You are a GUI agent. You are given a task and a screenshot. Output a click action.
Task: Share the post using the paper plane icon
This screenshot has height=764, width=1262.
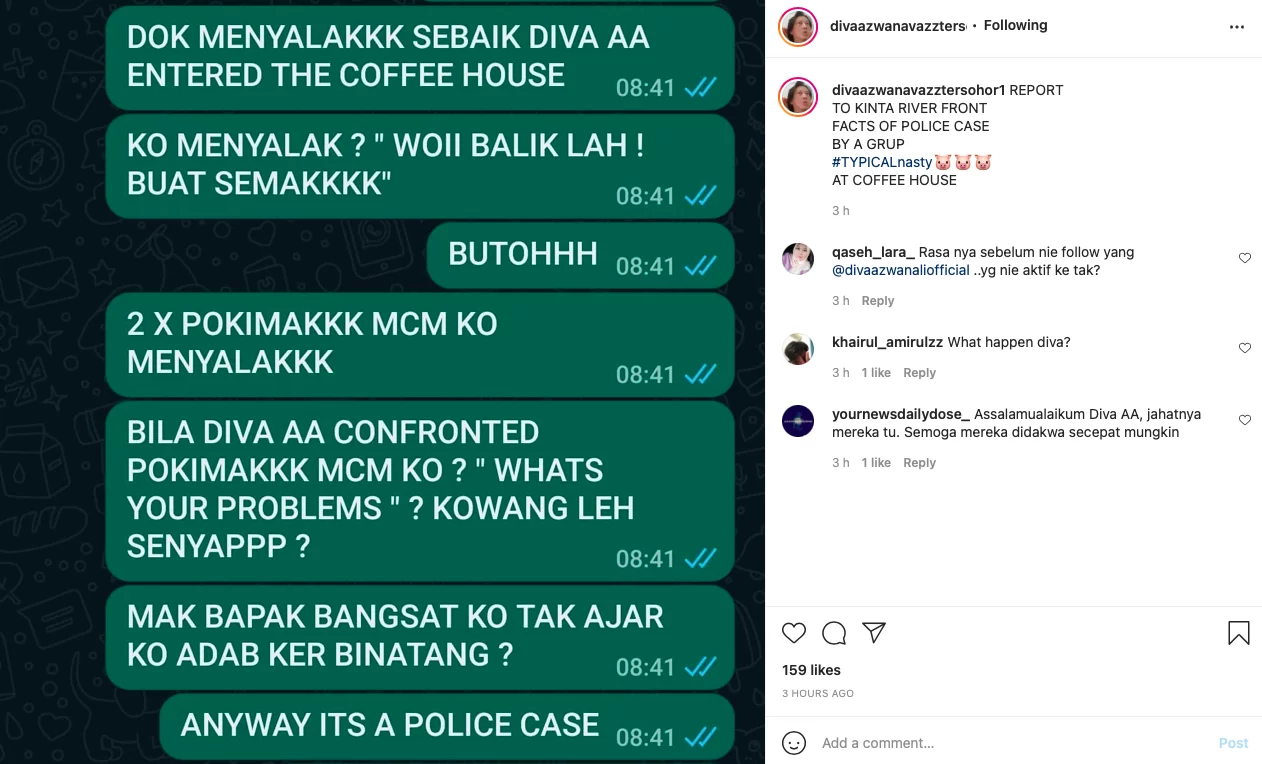pyautogui.click(x=874, y=633)
